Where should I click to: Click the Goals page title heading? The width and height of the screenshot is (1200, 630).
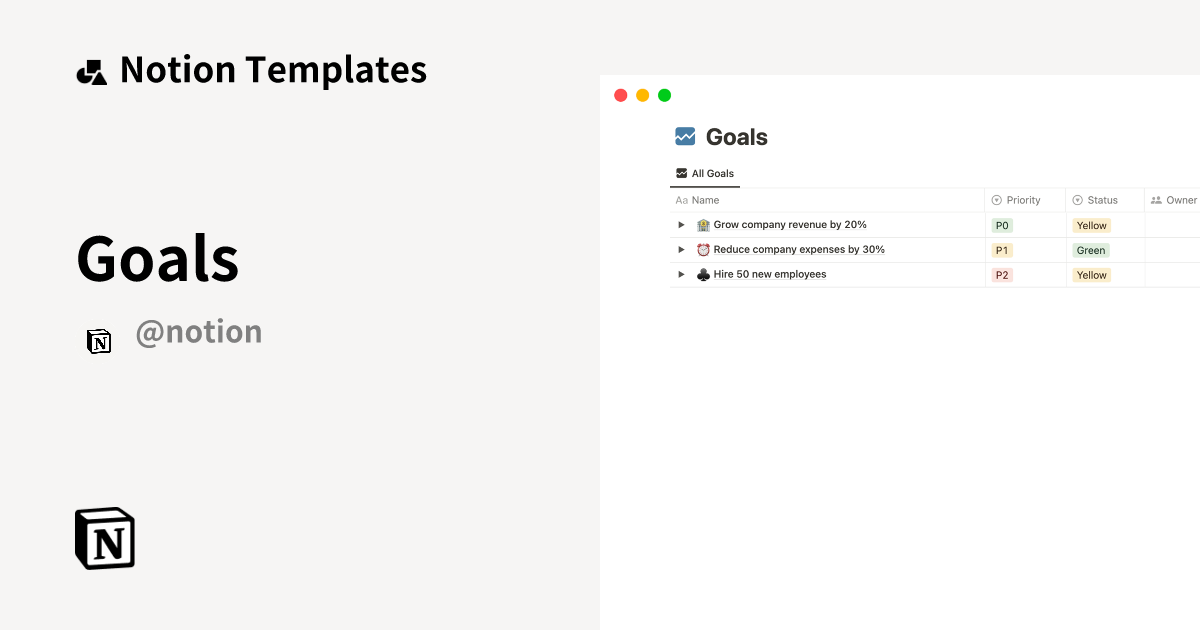[737, 136]
